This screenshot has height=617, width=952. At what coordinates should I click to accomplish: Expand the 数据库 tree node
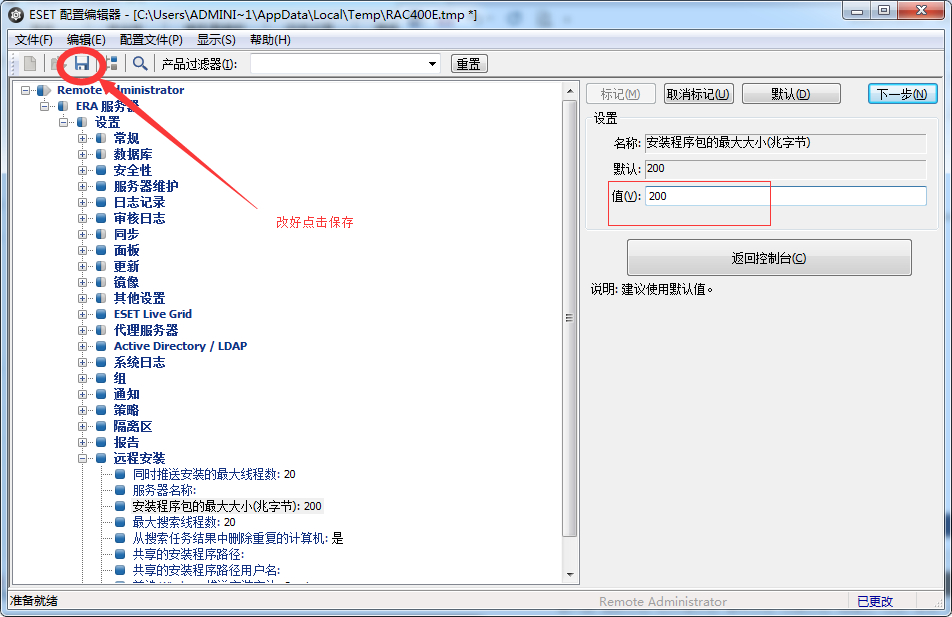(82, 154)
